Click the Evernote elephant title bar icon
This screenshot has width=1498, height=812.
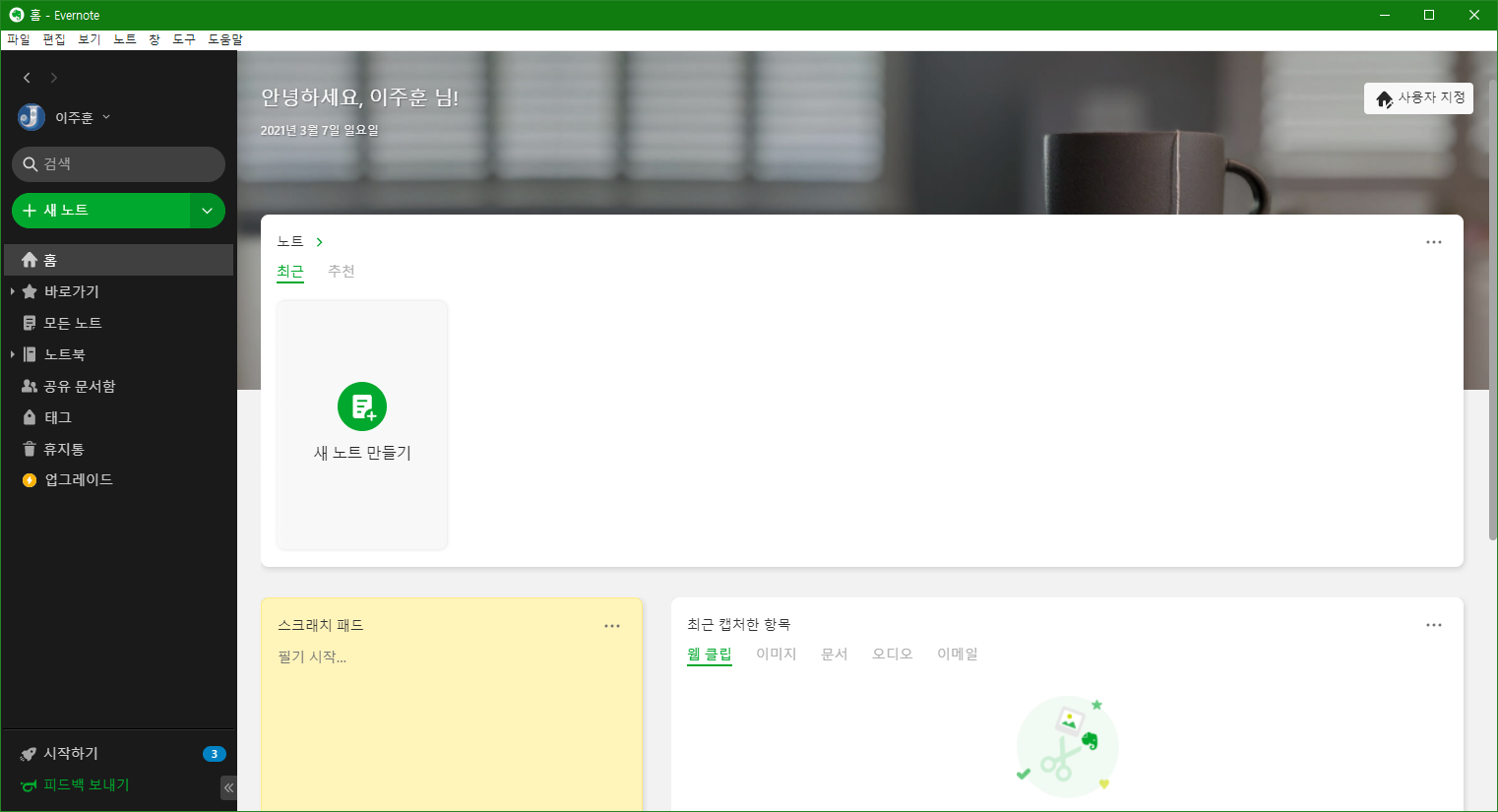[16, 15]
